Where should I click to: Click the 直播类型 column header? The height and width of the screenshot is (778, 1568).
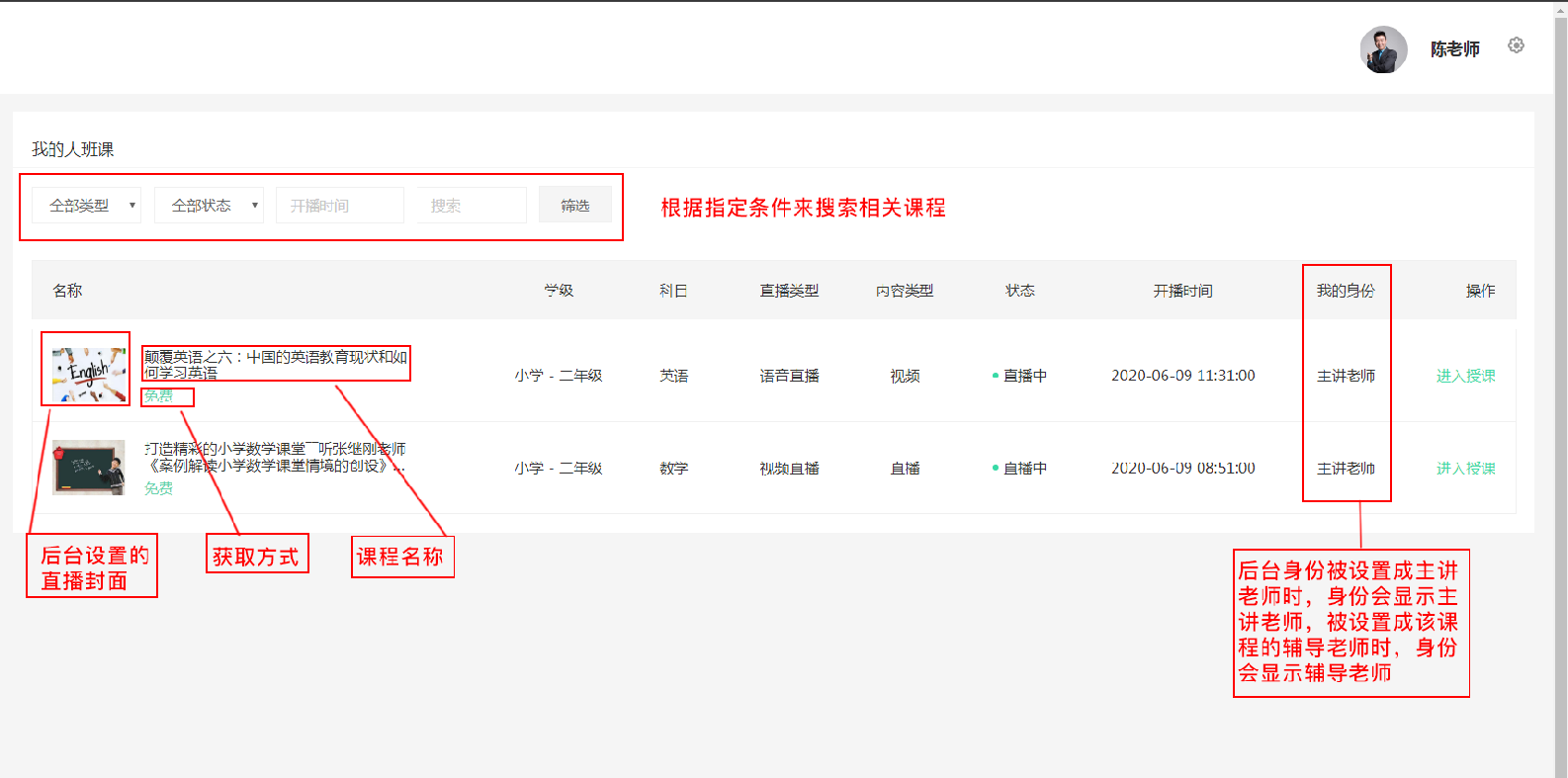pyautogui.click(x=789, y=291)
